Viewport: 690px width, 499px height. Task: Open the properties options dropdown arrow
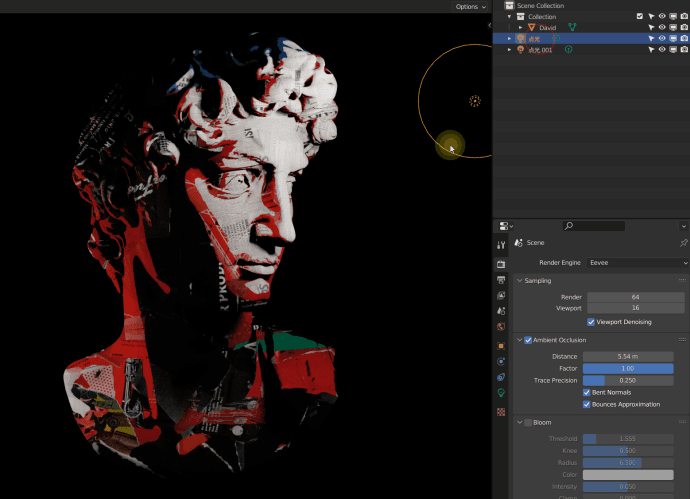683,226
